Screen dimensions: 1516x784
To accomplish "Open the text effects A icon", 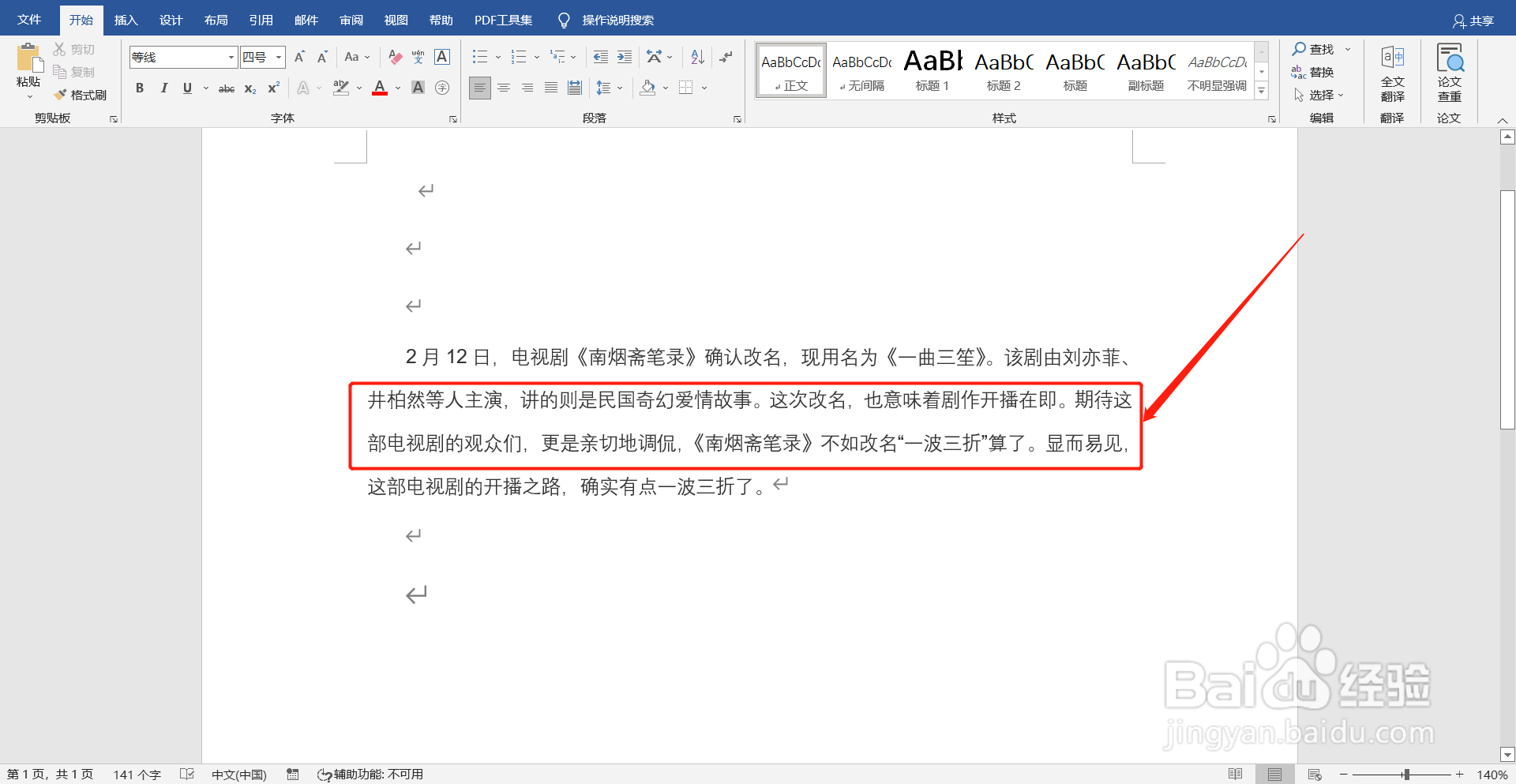I will coord(303,88).
